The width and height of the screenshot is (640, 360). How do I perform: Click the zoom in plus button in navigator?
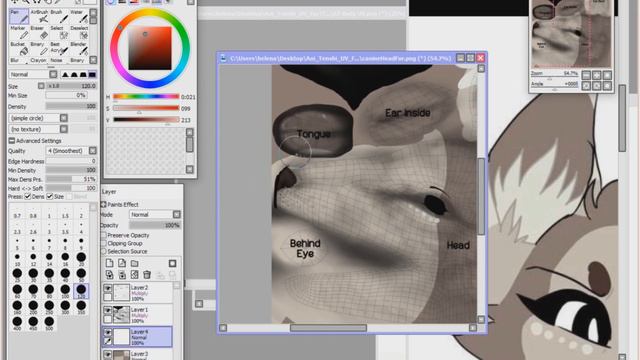[597, 75]
